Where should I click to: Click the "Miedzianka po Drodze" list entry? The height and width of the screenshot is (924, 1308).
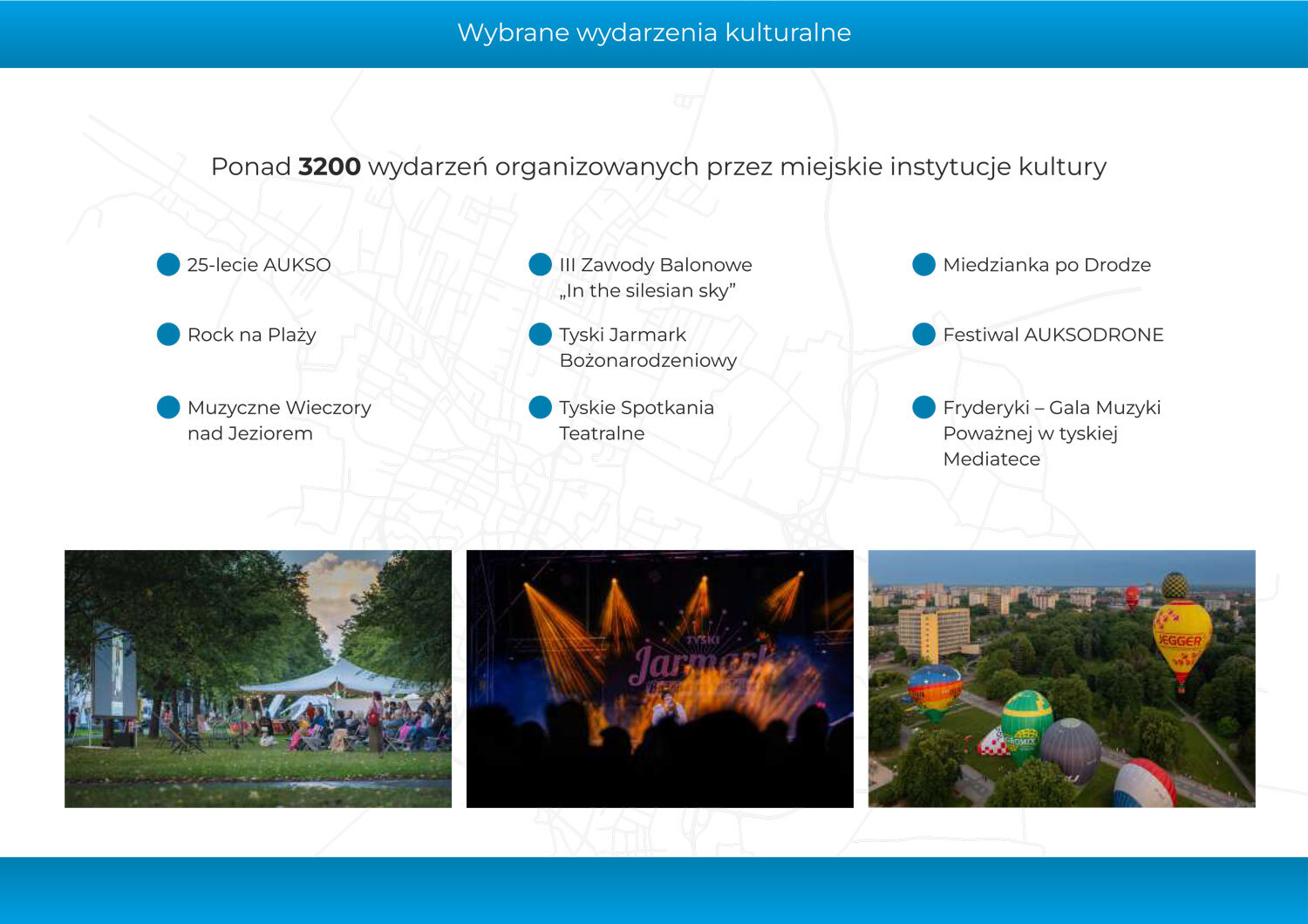1046,264
